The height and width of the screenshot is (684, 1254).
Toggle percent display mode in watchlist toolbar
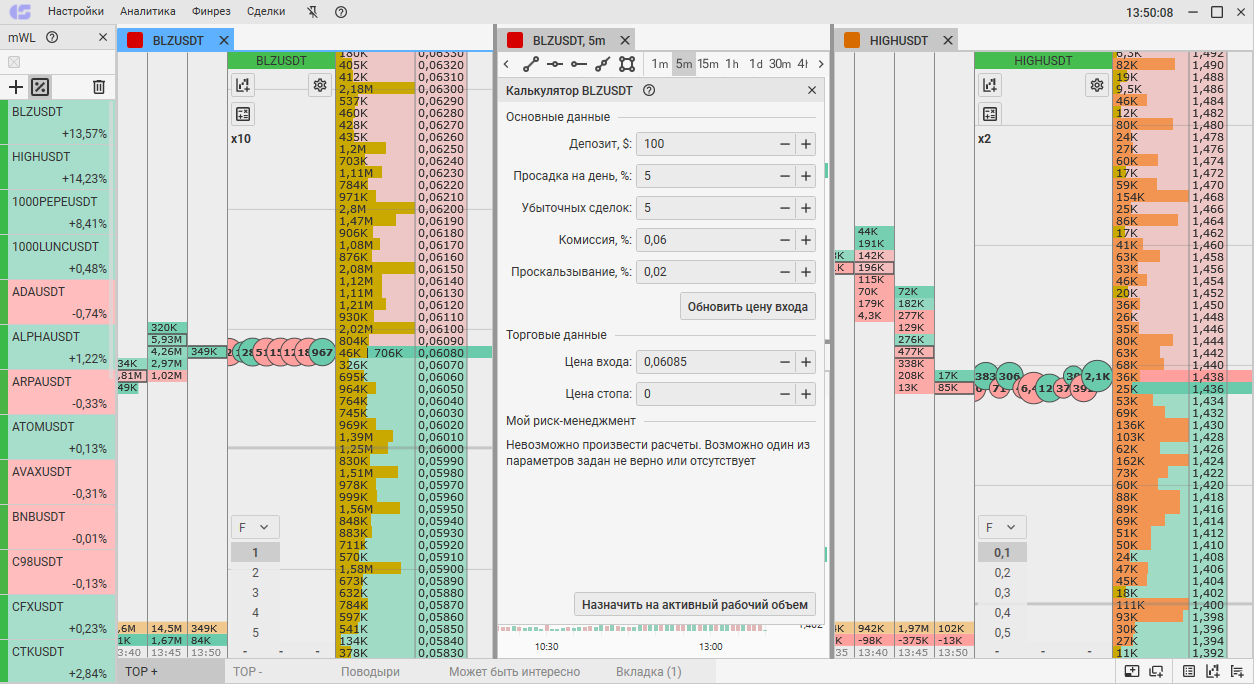40,87
